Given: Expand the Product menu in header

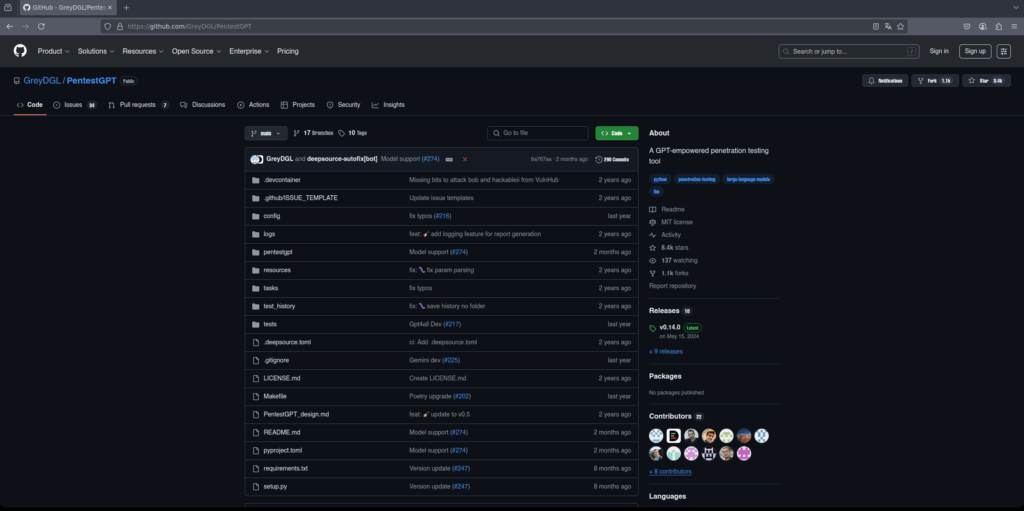Looking at the screenshot, I should tap(53, 51).
